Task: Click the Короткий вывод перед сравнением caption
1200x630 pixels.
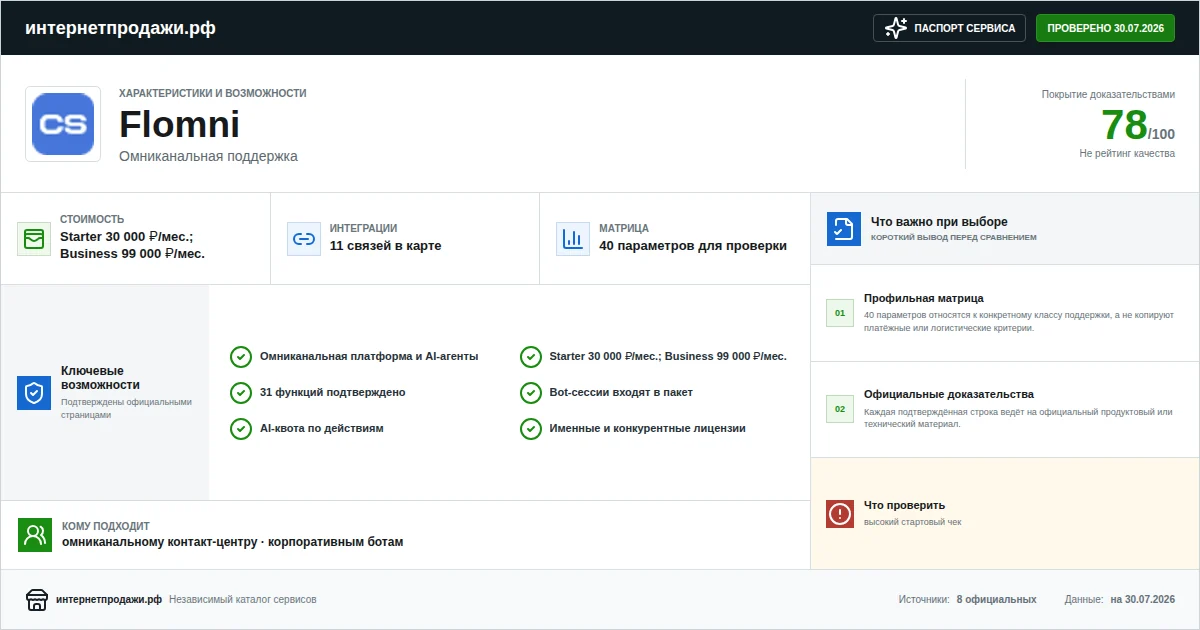Action: coord(954,238)
